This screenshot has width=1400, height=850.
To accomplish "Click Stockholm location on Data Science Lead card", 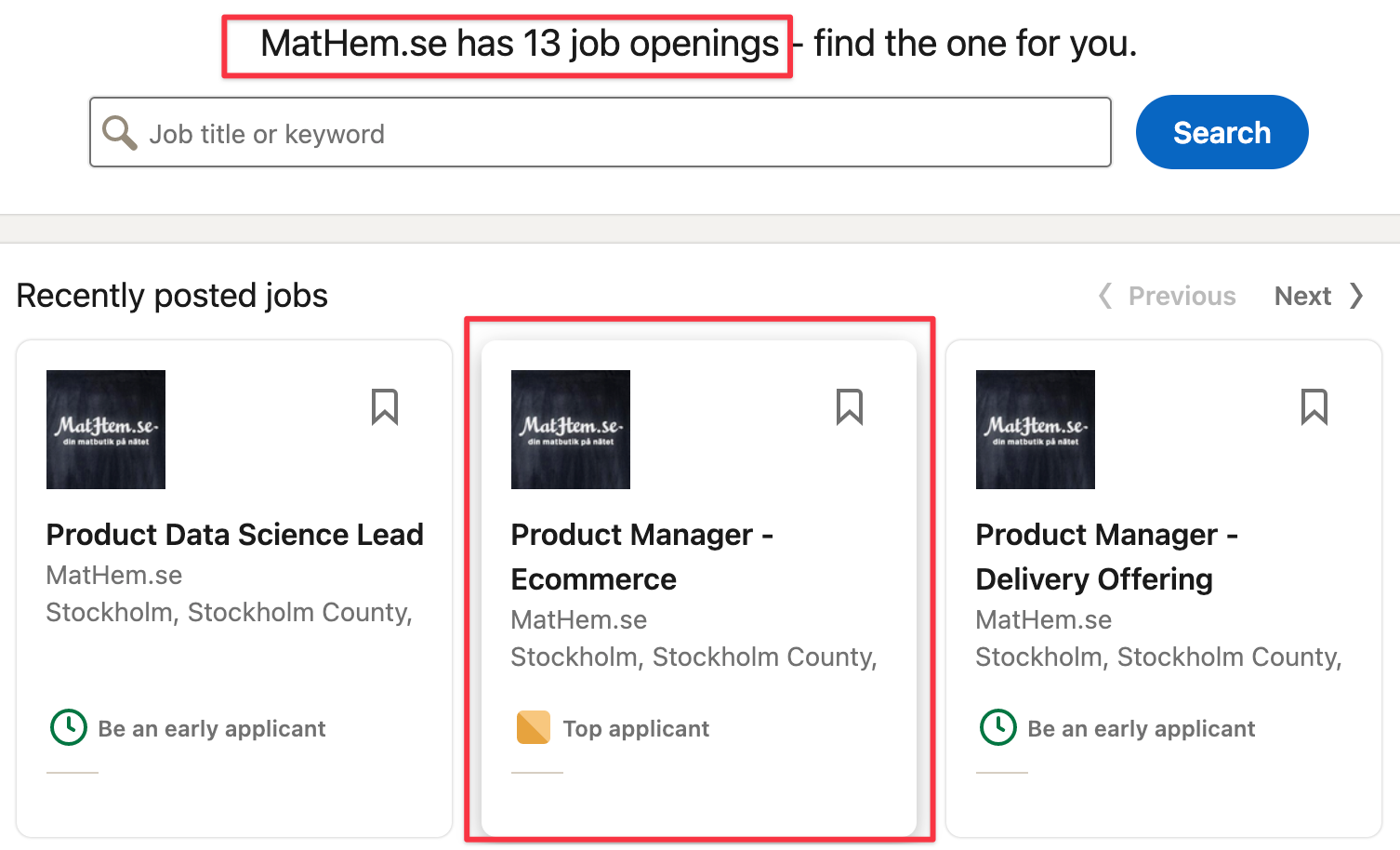I will pyautogui.click(x=230, y=613).
